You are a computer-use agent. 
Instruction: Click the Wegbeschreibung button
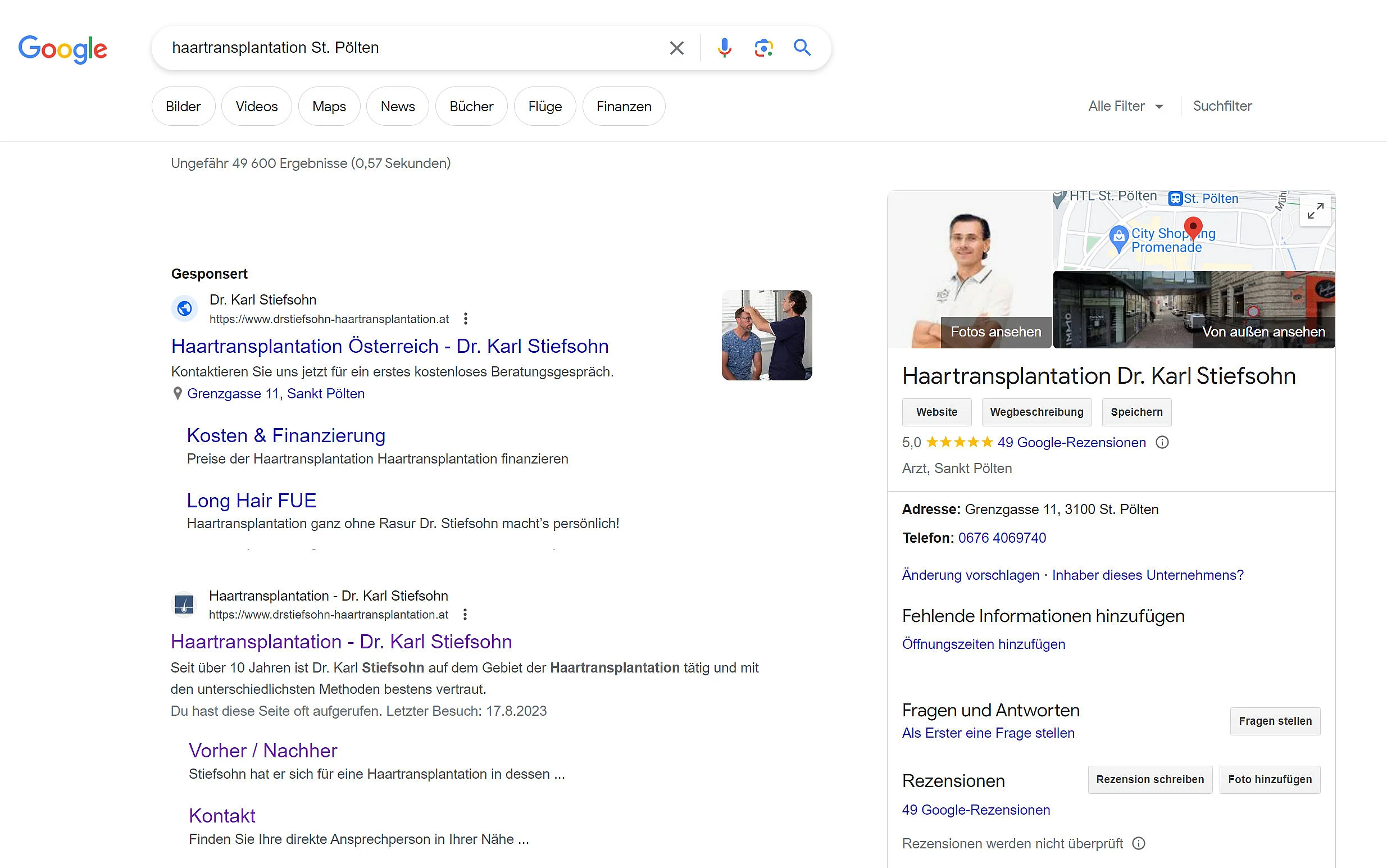coord(1036,412)
